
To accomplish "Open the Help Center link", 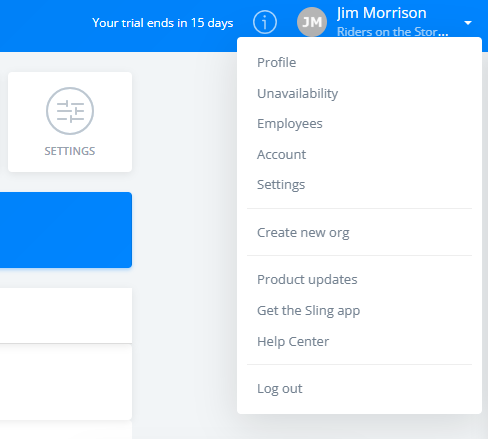I will pos(293,341).
